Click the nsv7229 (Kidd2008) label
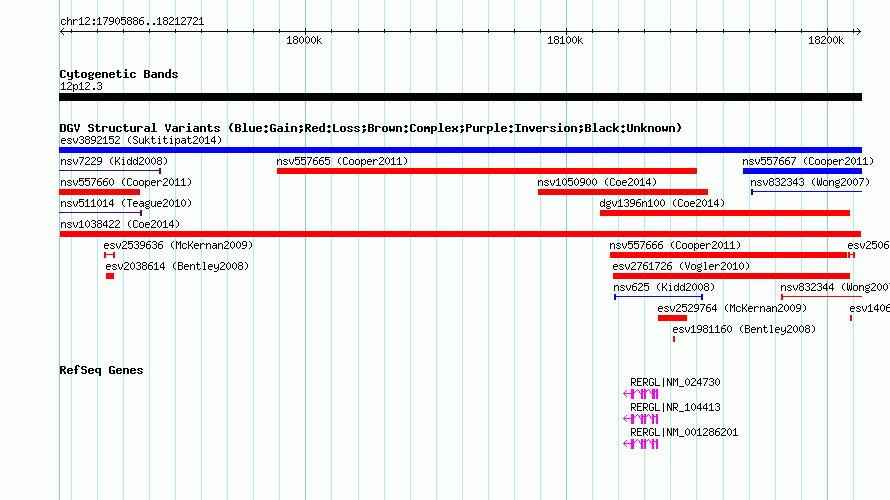Screen dimensions: 890x500 (114, 161)
